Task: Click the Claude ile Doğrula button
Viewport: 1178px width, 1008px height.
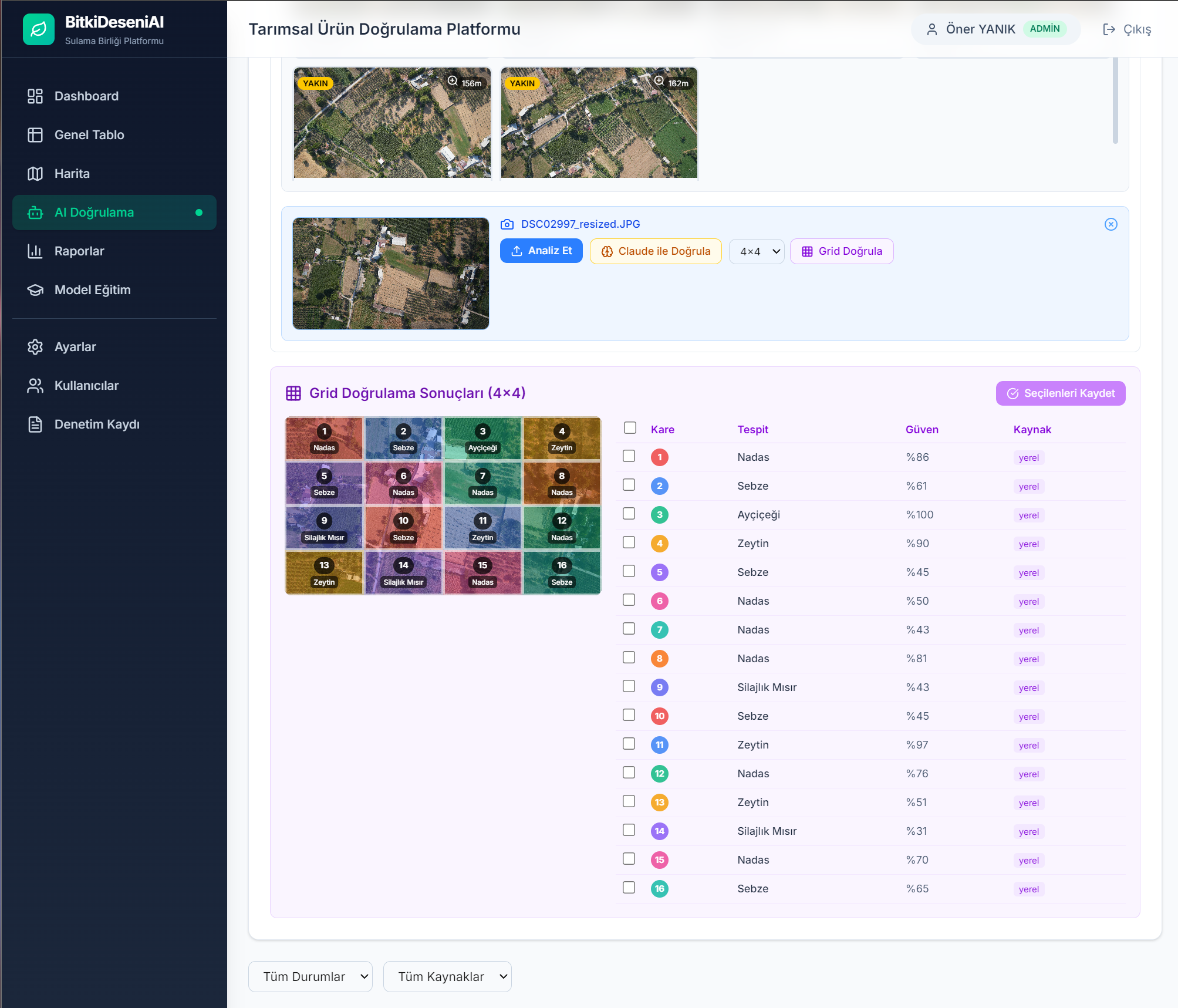Action: tap(656, 251)
